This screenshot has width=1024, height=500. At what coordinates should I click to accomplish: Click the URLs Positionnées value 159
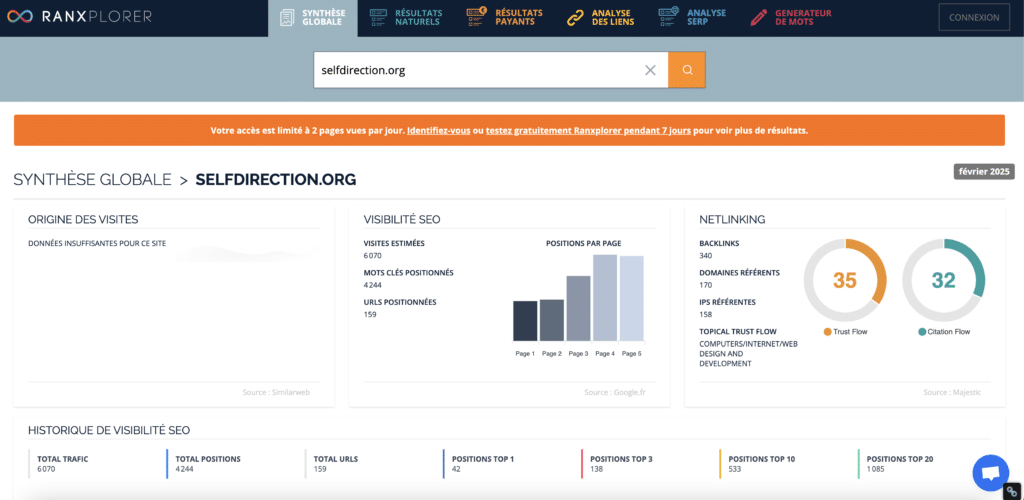(x=370, y=315)
